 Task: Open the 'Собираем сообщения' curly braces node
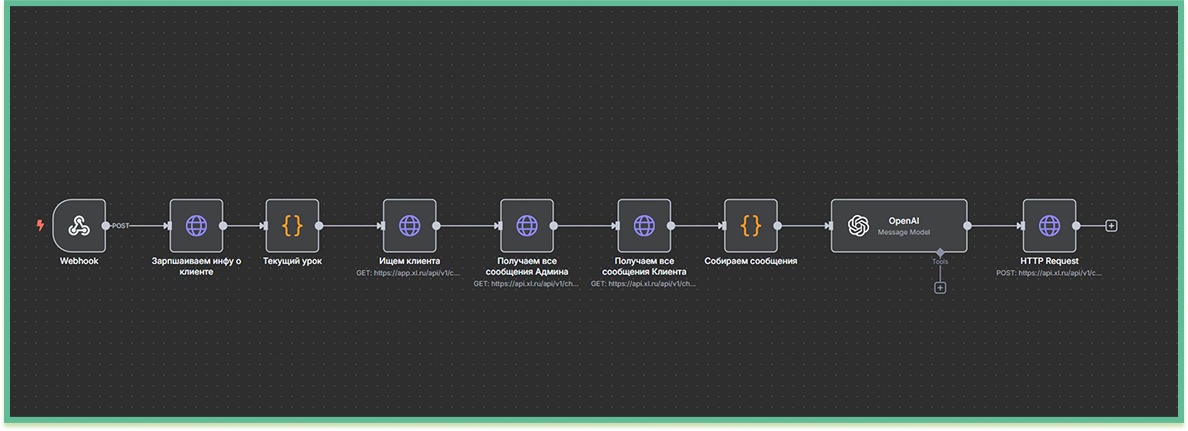coord(750,226)
